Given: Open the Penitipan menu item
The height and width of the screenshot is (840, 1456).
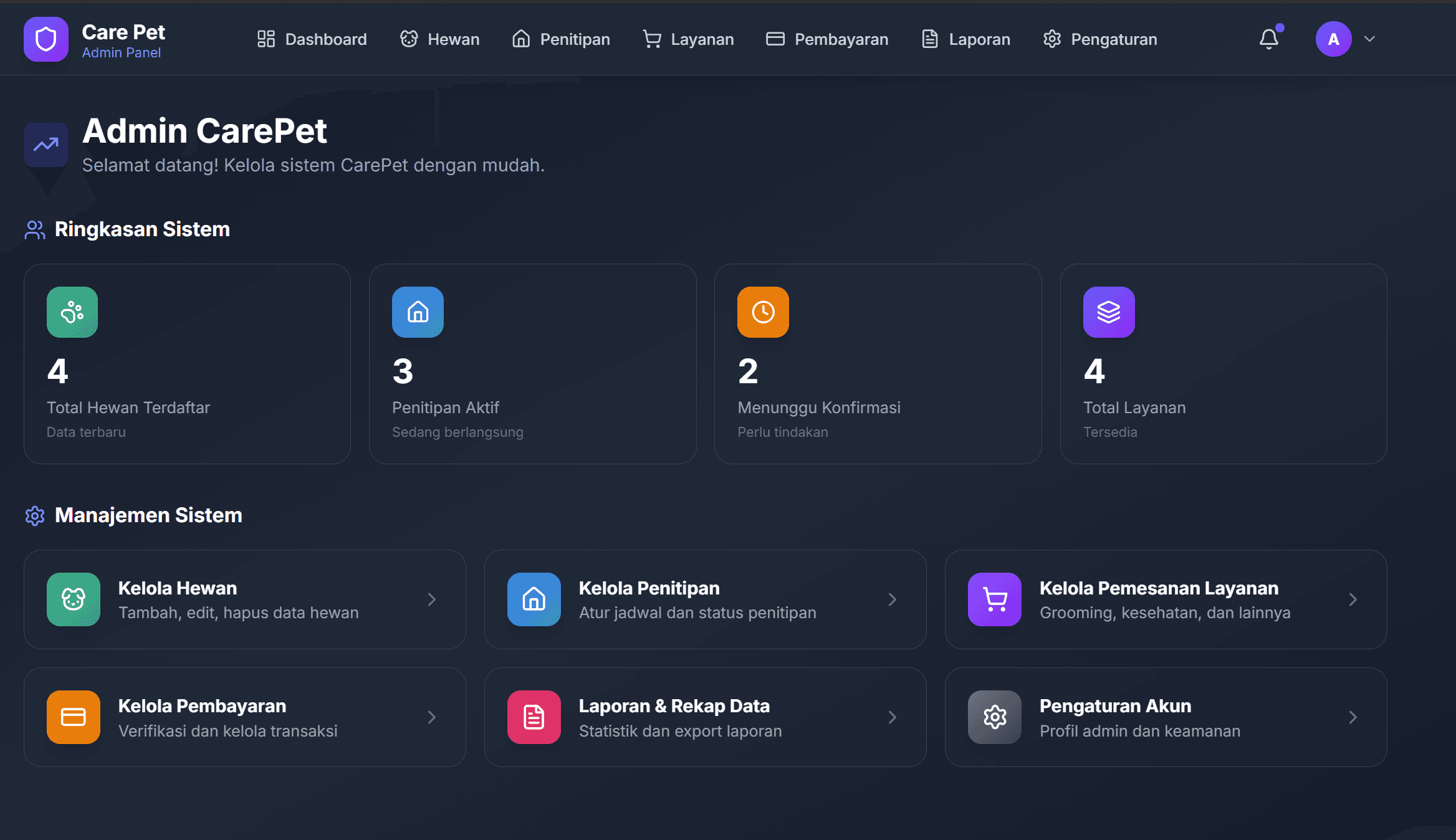Looking at the screenshot, I should [x=560, y=39].
